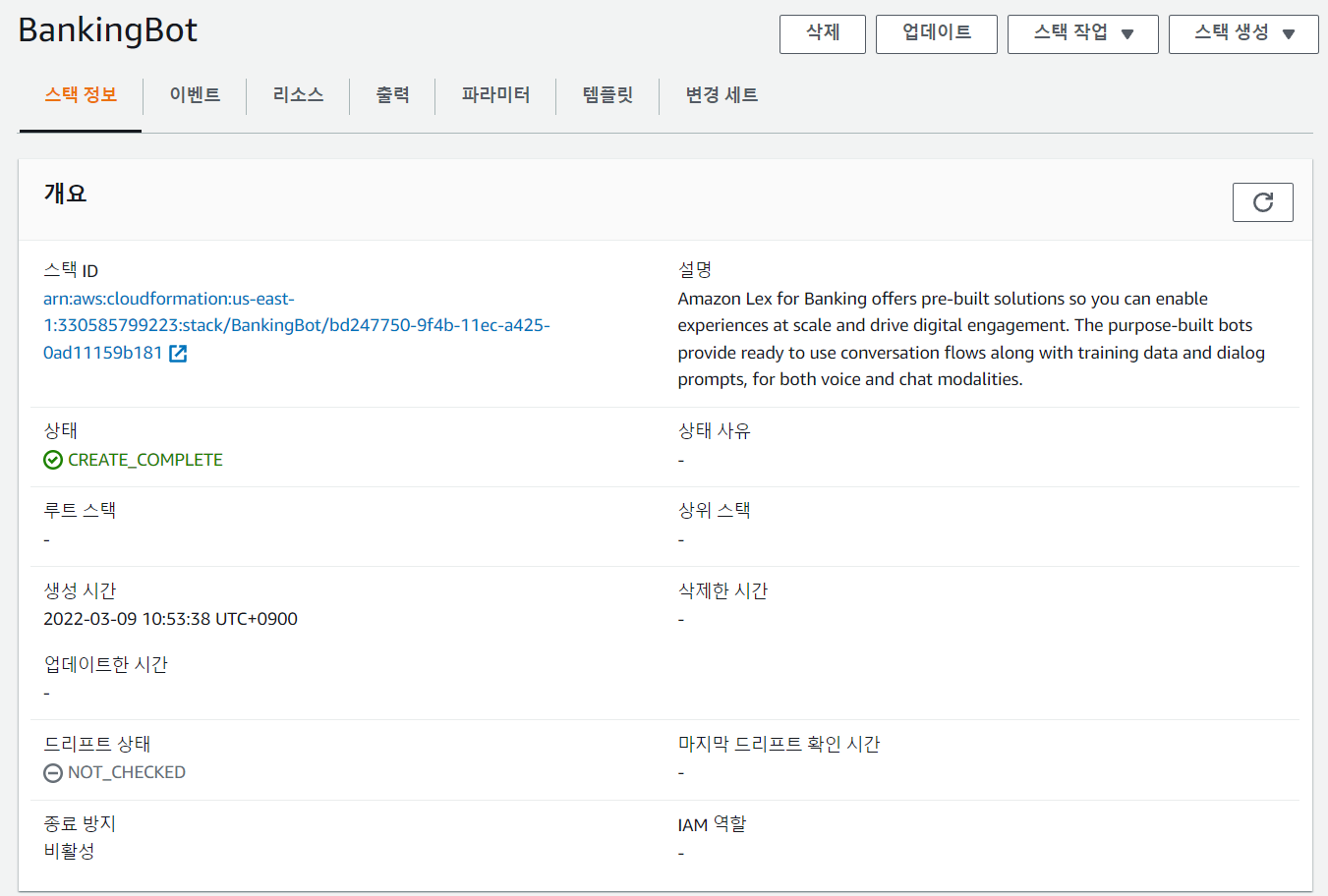
Task: Click the 마지막 드리프트 확인 시간 label
Action: pos(779,744)
